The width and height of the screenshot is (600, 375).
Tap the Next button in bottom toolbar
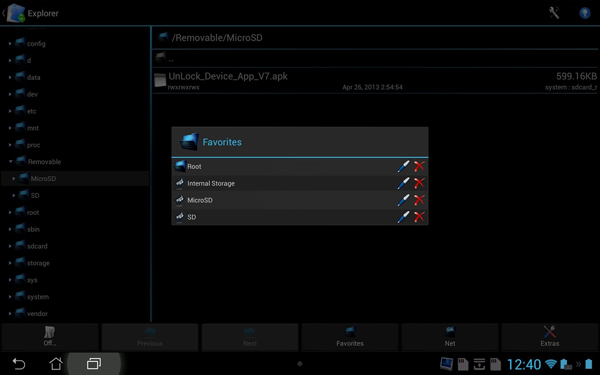click(x=249, y=337)
